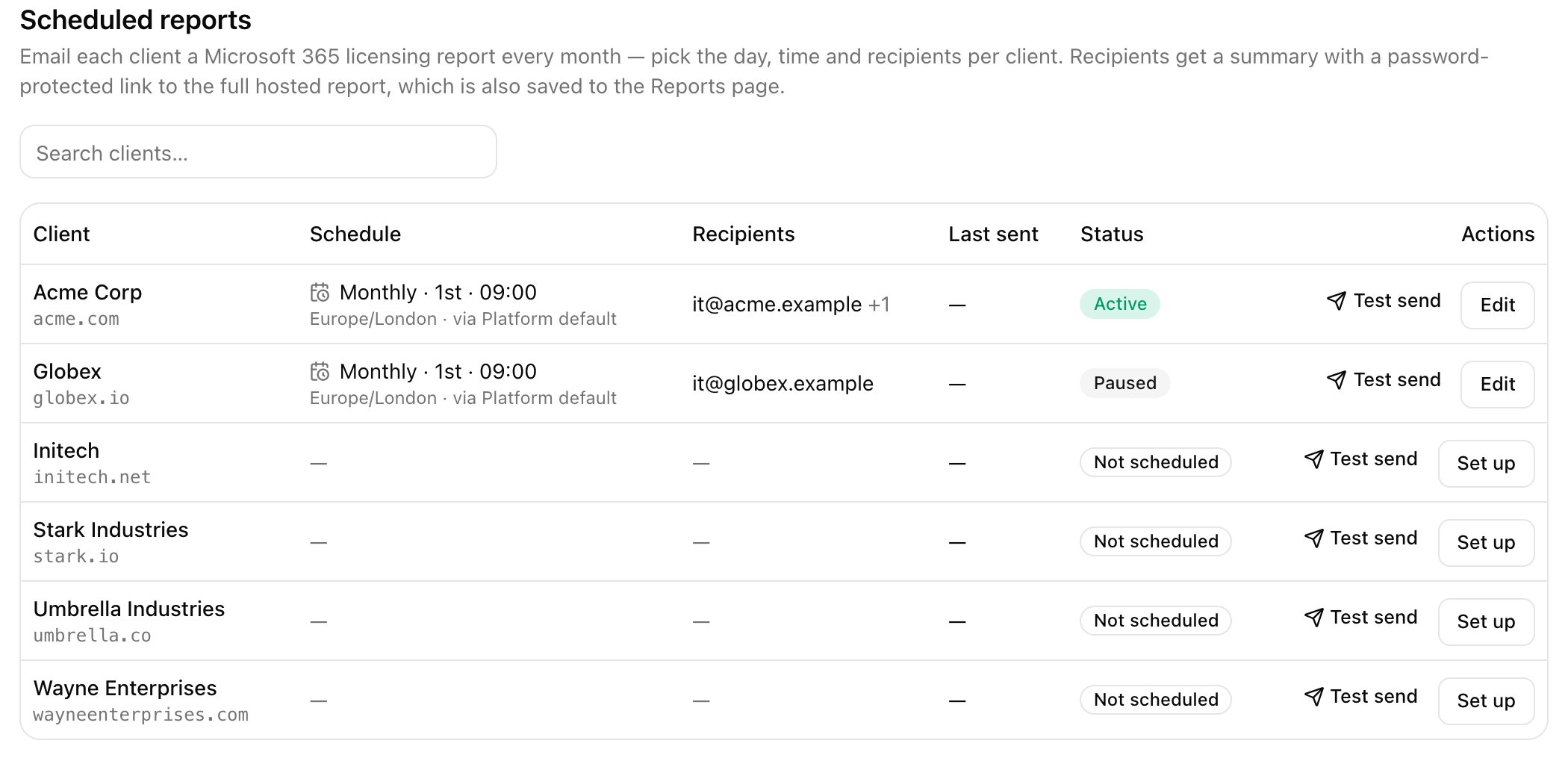Click recipient it@acme.example
Screen dimensions: 1568x758
pyautogui.click(x=777, y=304)
